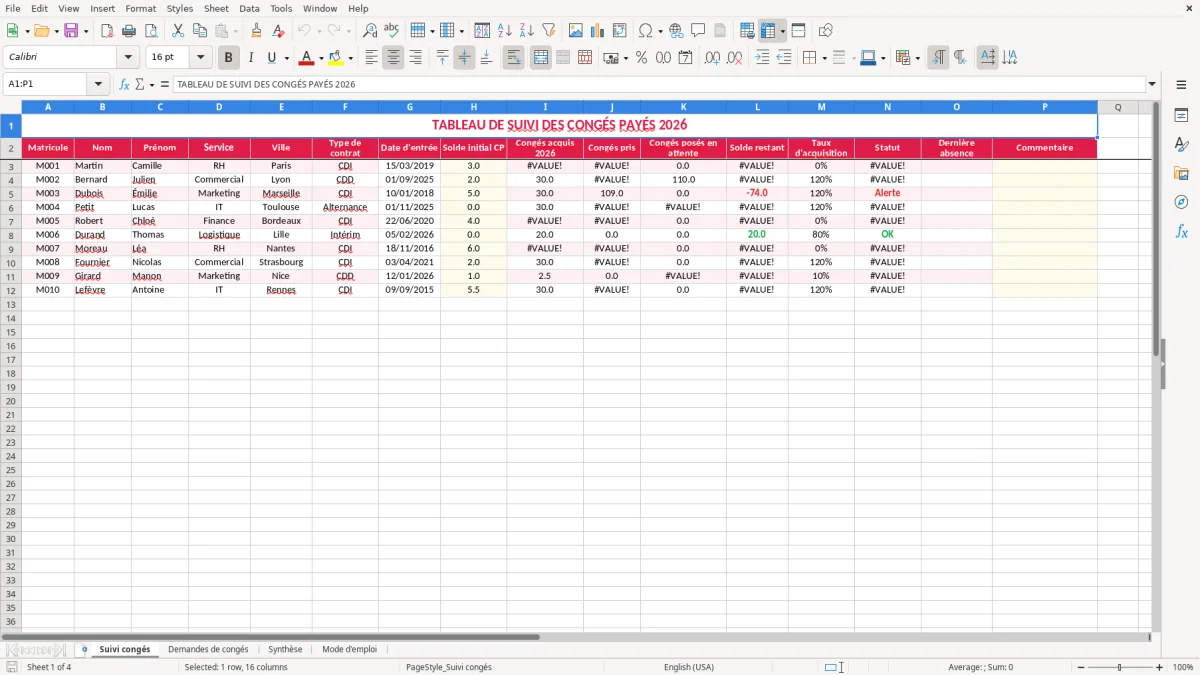Open Freeze Rows and Columns dropdown arrow
Image resolution: width=1200 pixels, height=675 pixels.
pyautogui.click(x=782, y=31)
